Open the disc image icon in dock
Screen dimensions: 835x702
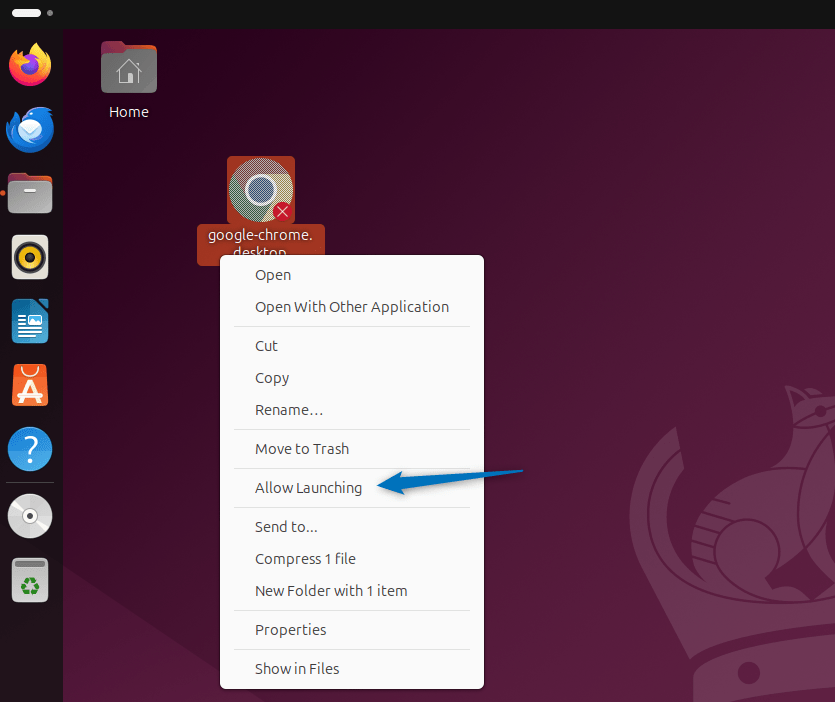click(29, 516)
